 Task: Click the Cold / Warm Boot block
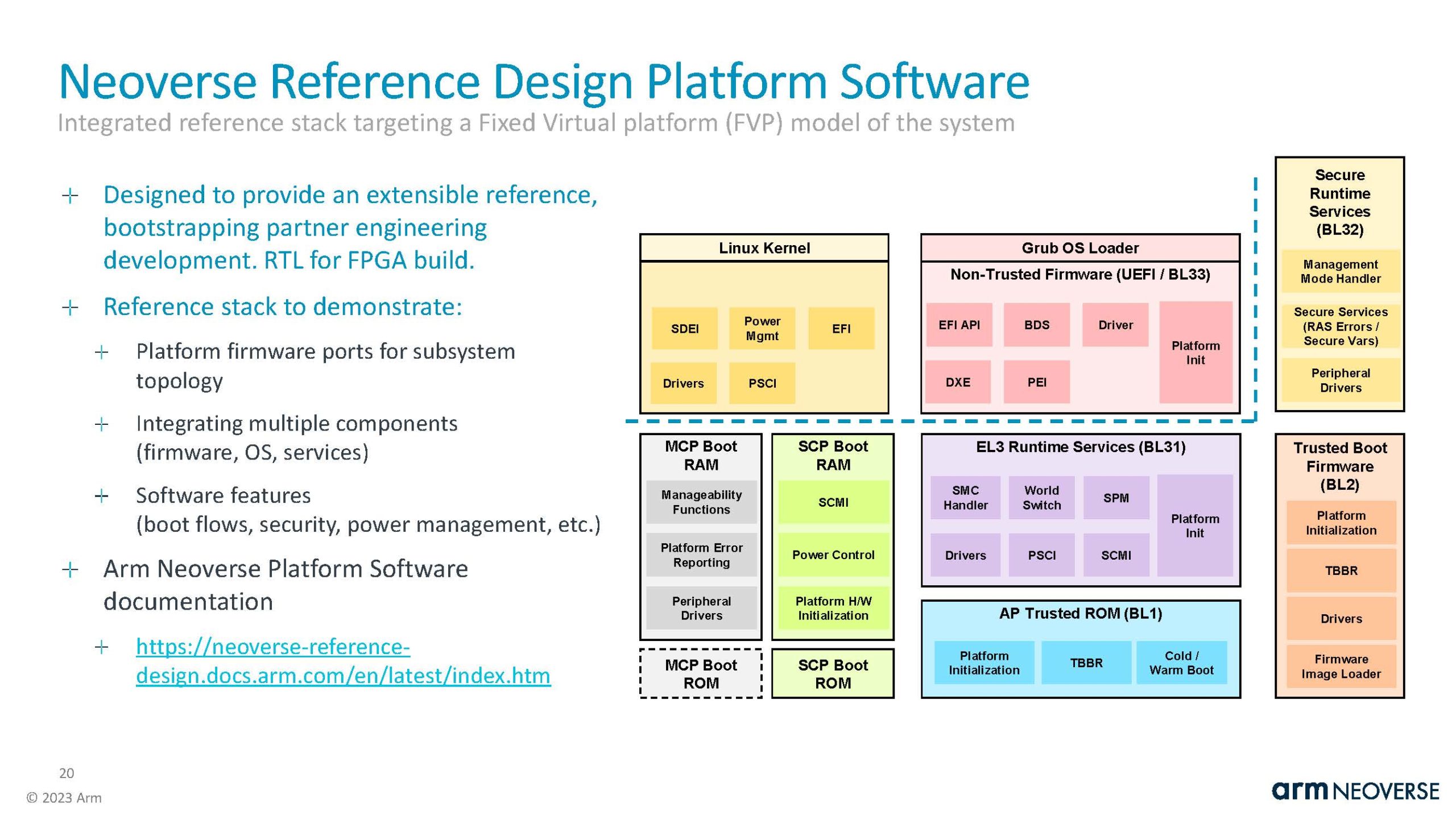1181,663
